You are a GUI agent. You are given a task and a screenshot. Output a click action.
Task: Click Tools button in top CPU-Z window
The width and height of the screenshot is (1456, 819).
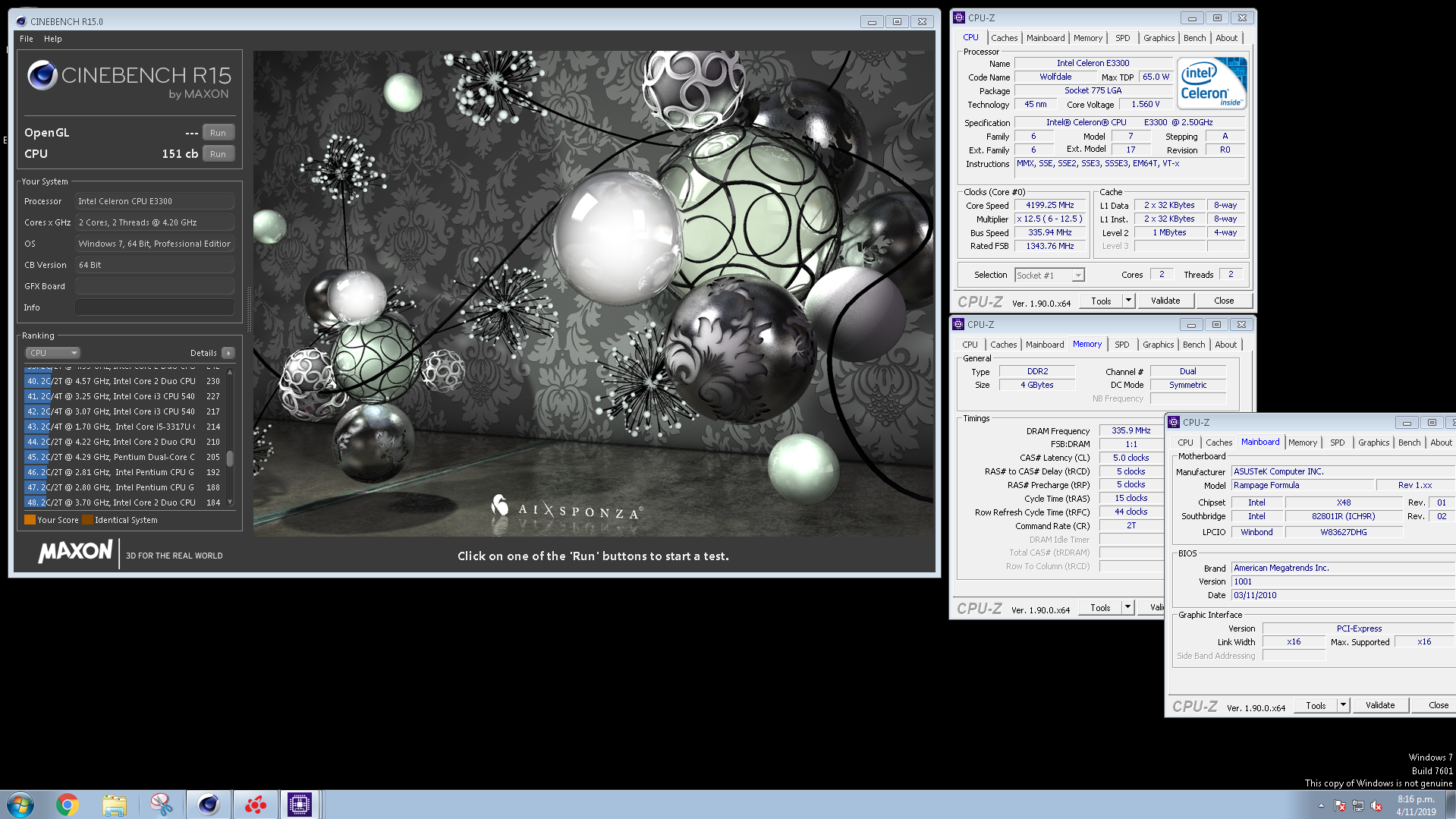1101,301
